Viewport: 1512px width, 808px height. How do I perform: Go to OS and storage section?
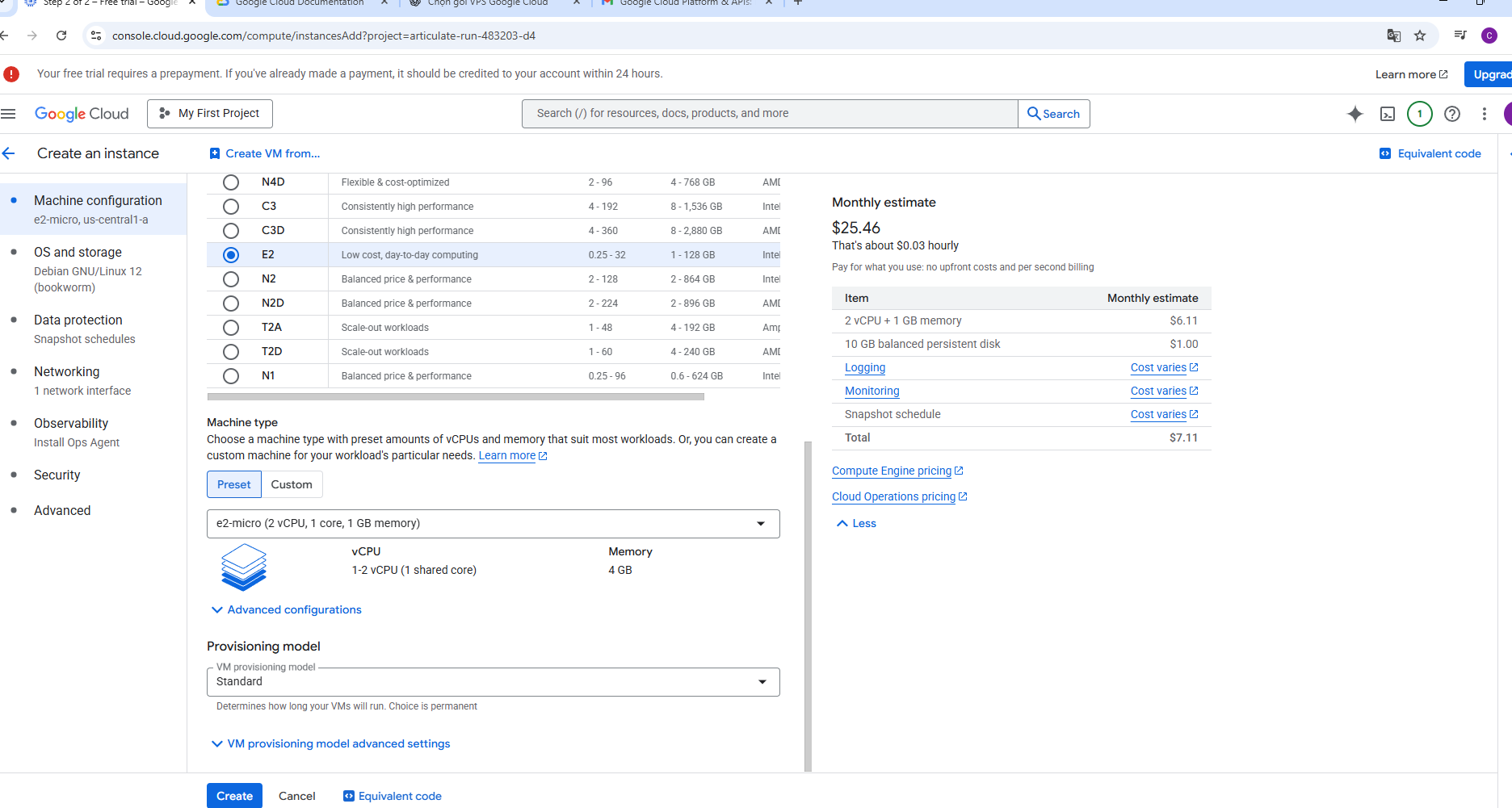tap(78, 253)
